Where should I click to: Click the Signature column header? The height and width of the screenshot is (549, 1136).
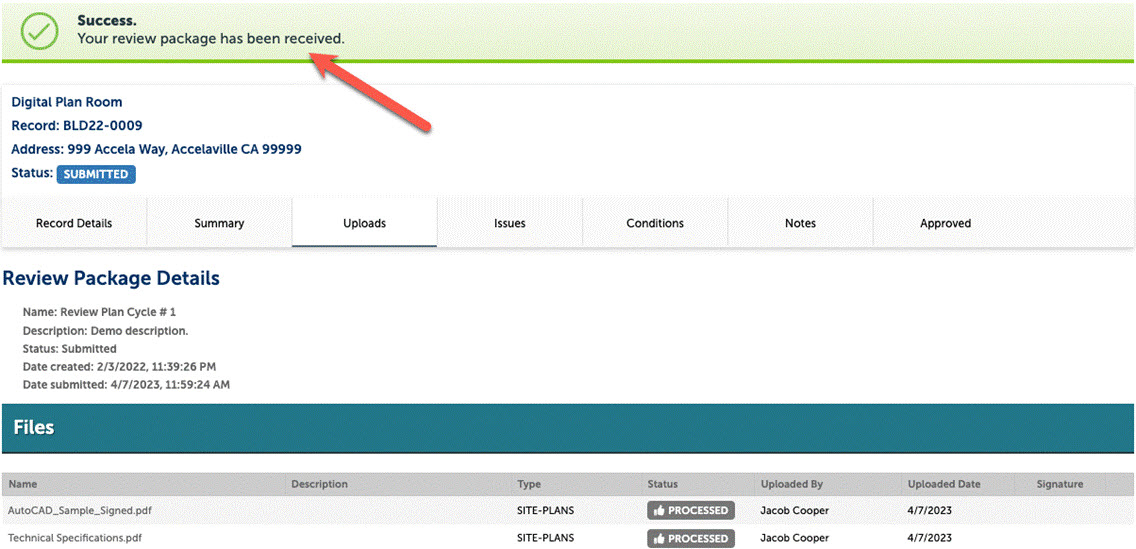tap(1060, 484)
